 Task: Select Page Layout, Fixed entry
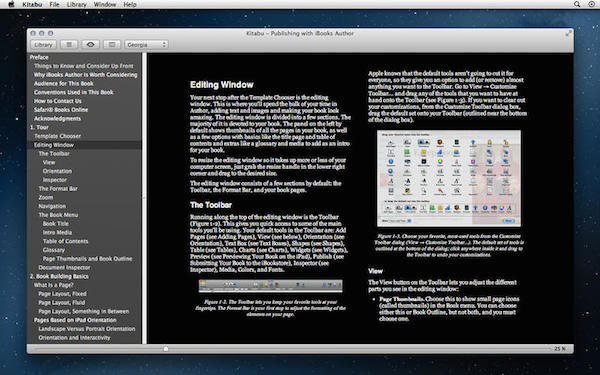point(62,294)
